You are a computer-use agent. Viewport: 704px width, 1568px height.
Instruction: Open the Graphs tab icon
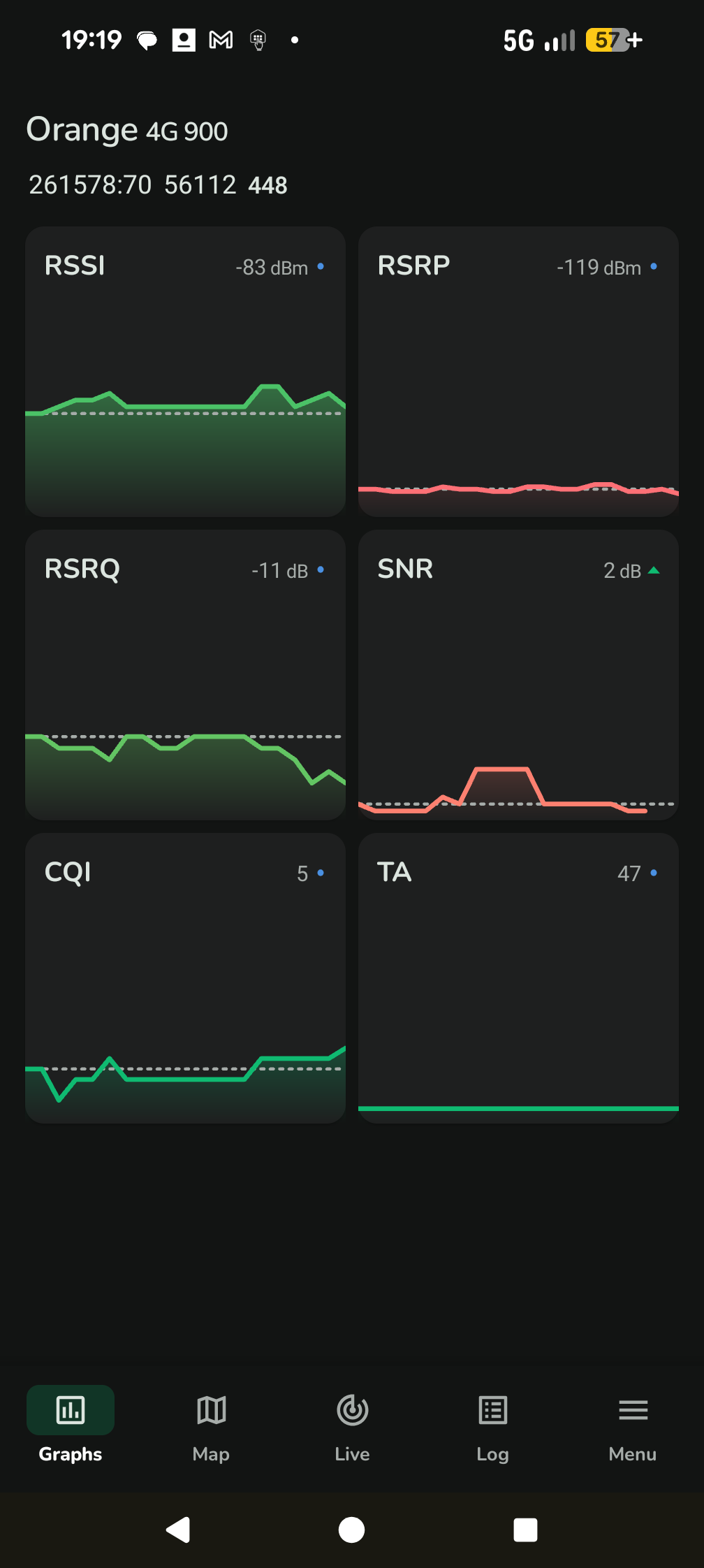point(71,1410)
